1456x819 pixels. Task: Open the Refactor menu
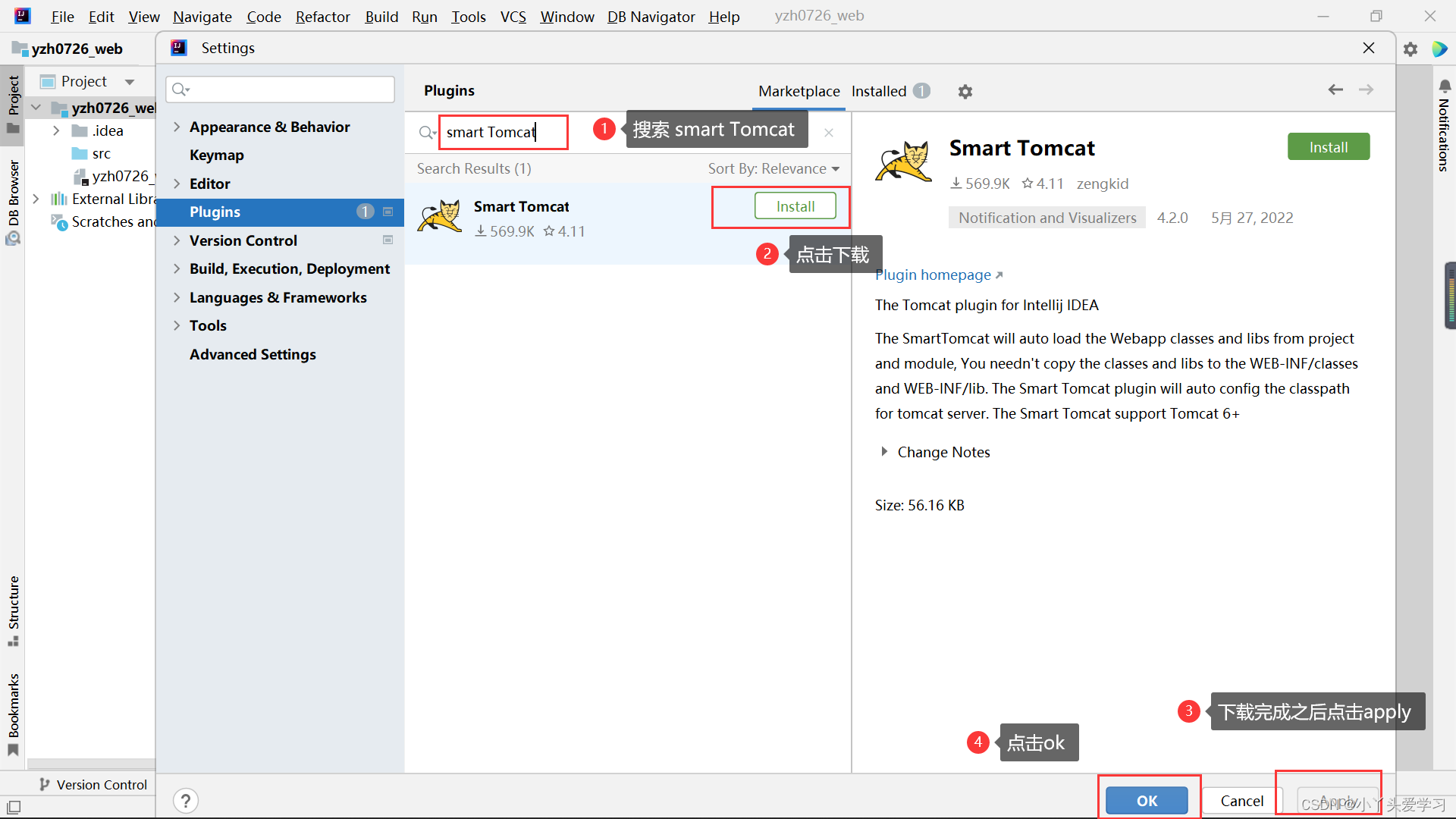pos(323,16)
